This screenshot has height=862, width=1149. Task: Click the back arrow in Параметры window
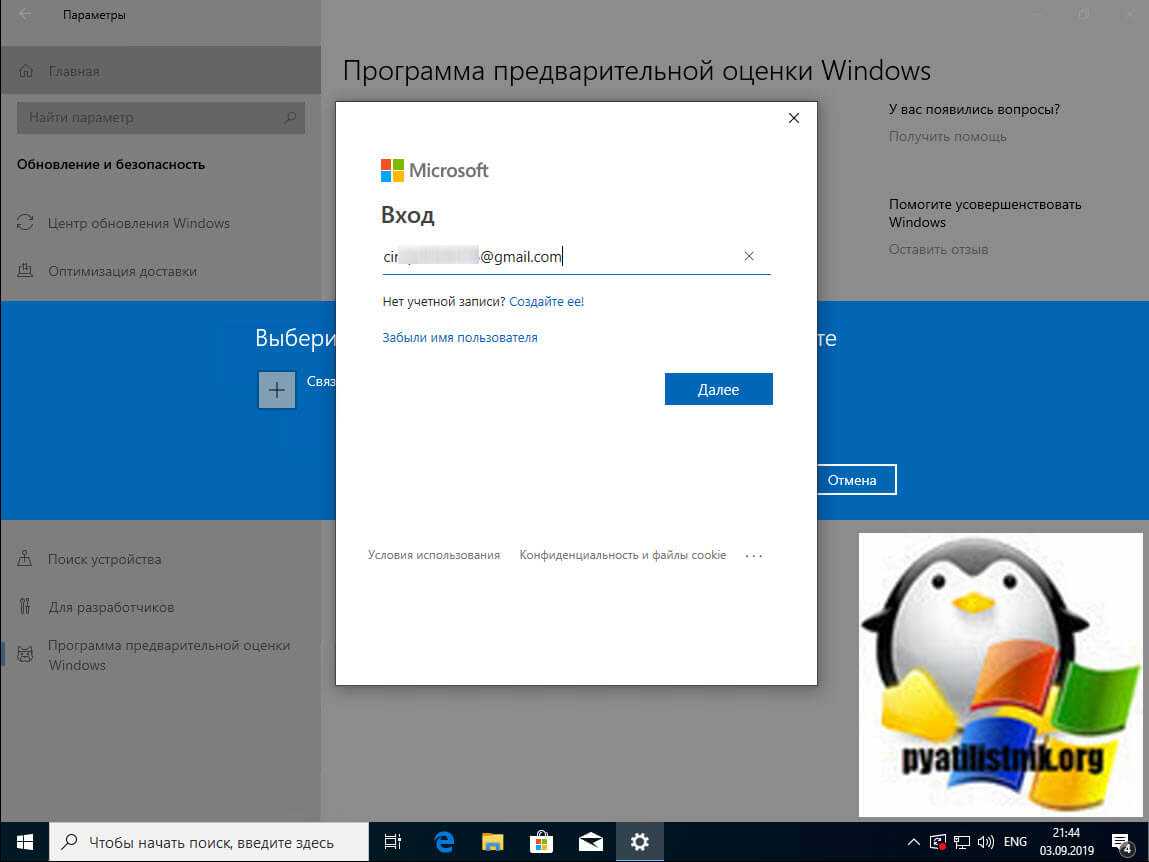[25, 15]
